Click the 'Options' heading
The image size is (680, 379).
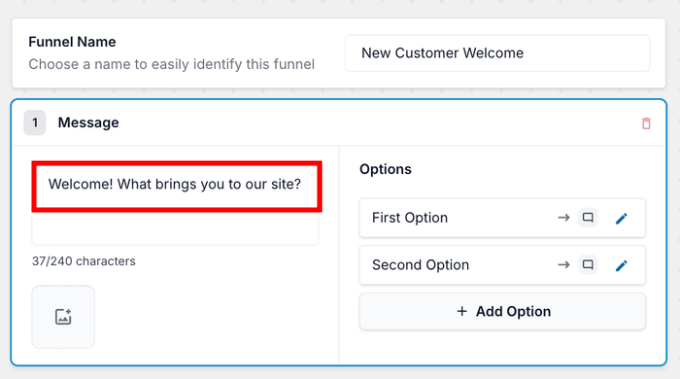386,169
